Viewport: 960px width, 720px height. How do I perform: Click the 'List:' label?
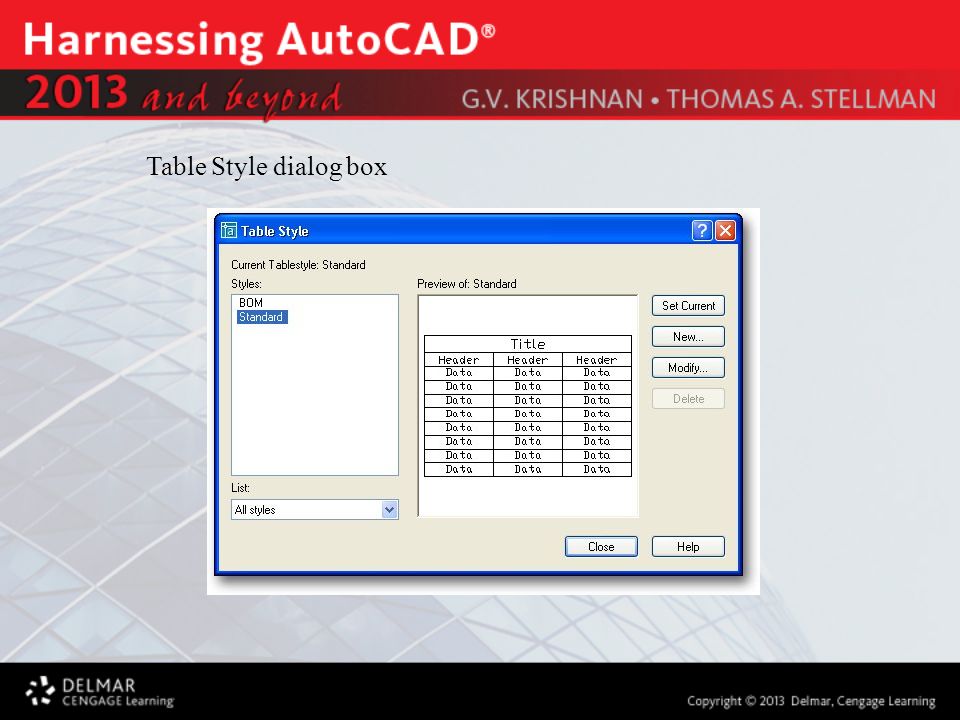[240, 488]
